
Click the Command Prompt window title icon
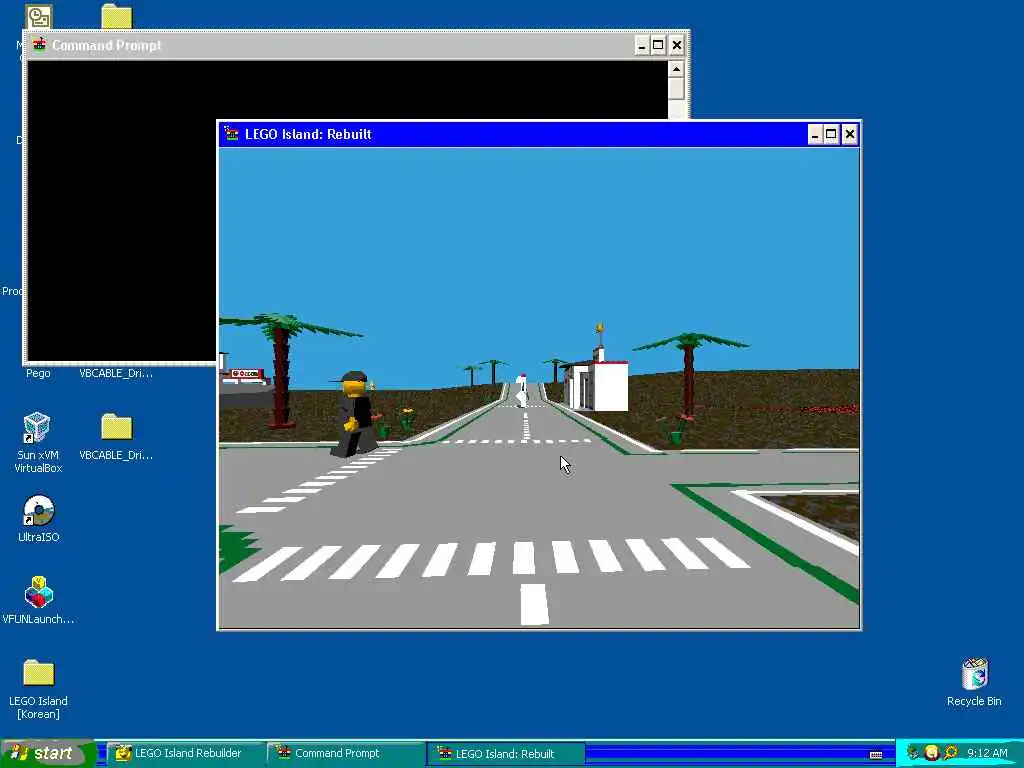pyautogui.click(x=39, y=45)
